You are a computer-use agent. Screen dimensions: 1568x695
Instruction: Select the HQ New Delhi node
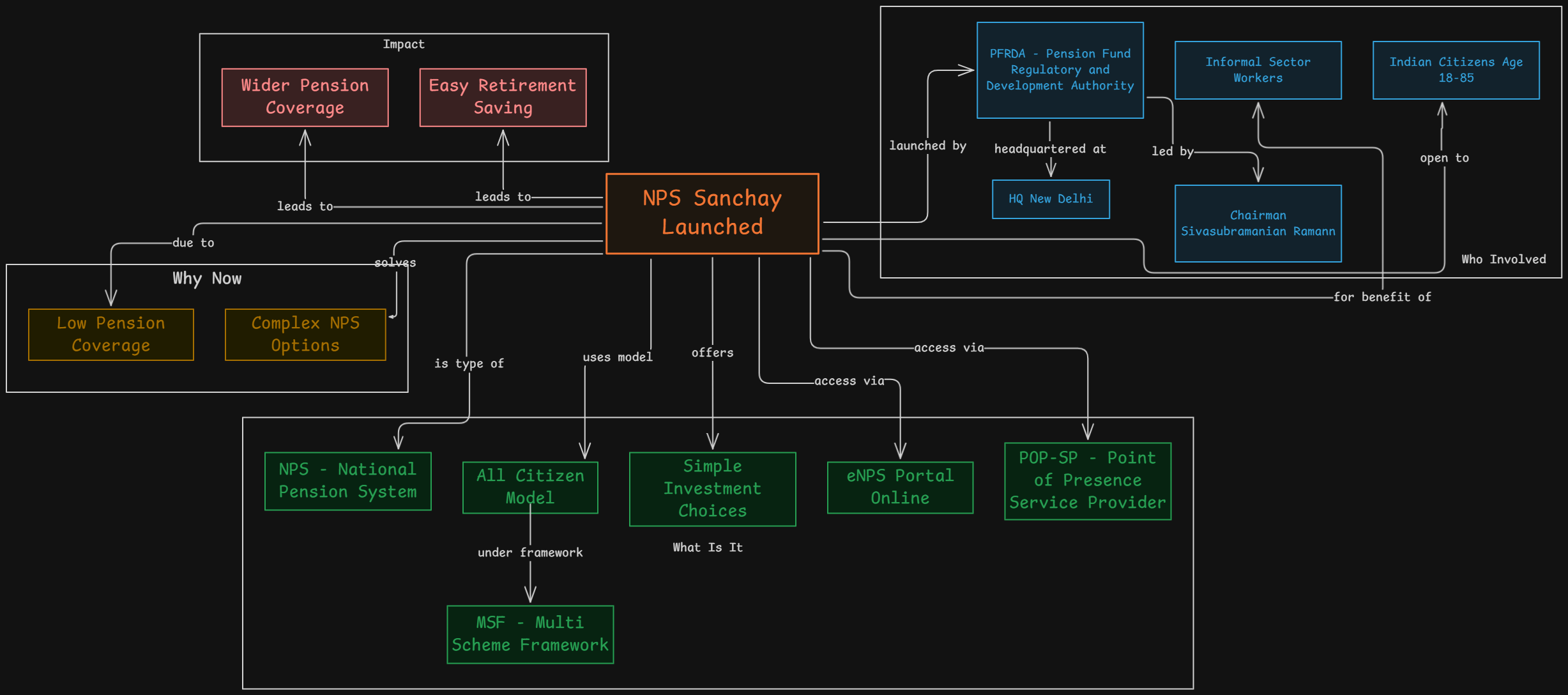[x=1051, y=199]
